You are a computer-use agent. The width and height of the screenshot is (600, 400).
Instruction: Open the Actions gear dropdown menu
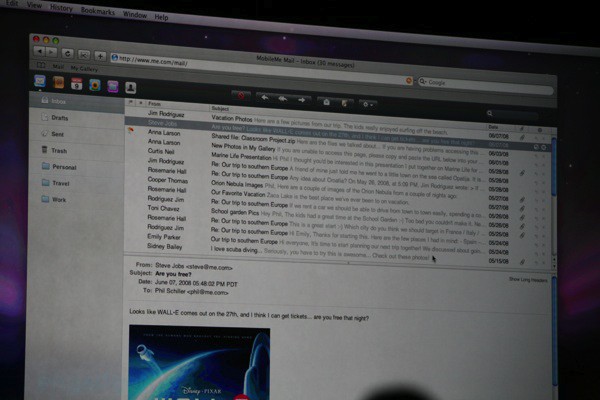[368, 104]
